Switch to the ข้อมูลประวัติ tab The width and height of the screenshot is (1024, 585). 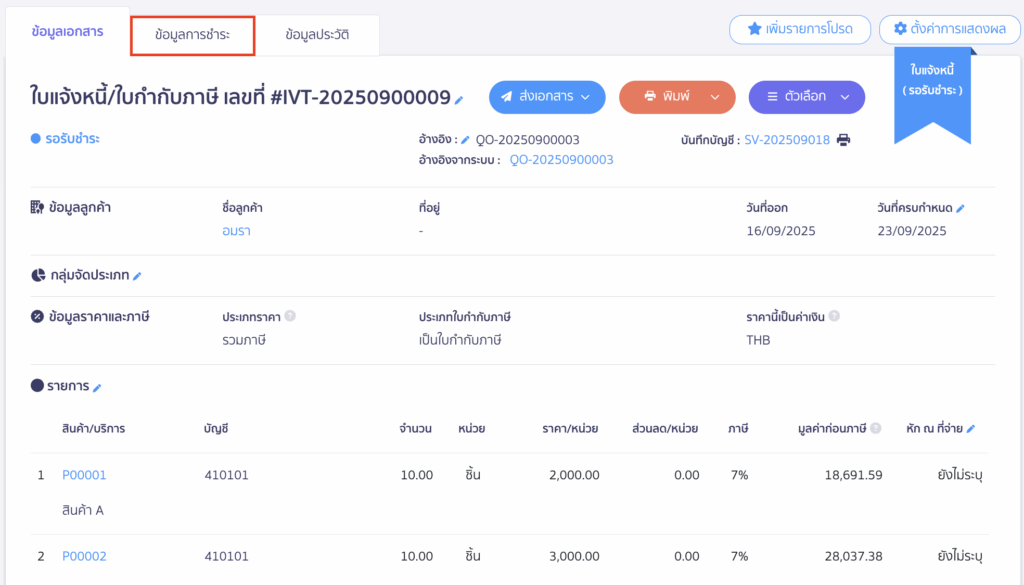coord(317,35)
